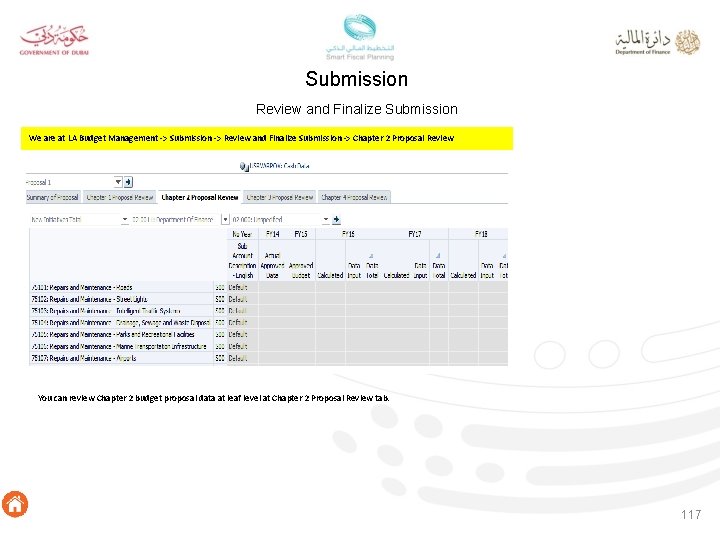Select row Repairs and Maintenance - Airports
720x540 pixels.
[121, 358]
